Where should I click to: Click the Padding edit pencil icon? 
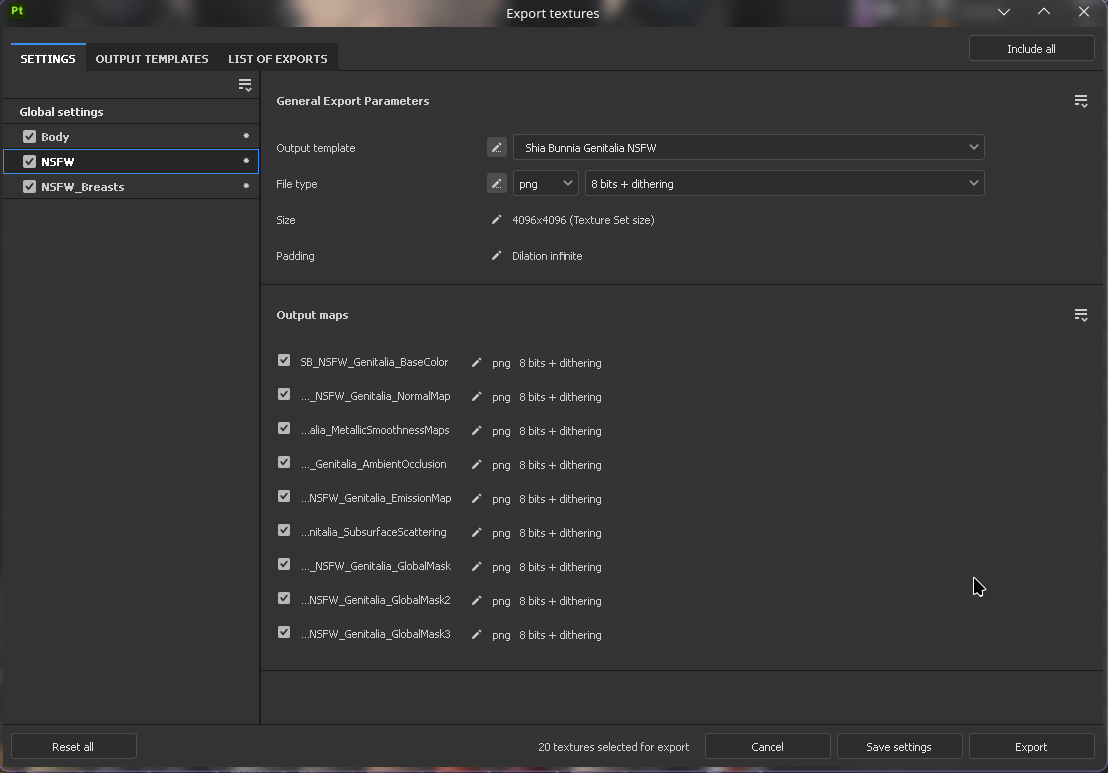tap(496, 256)
